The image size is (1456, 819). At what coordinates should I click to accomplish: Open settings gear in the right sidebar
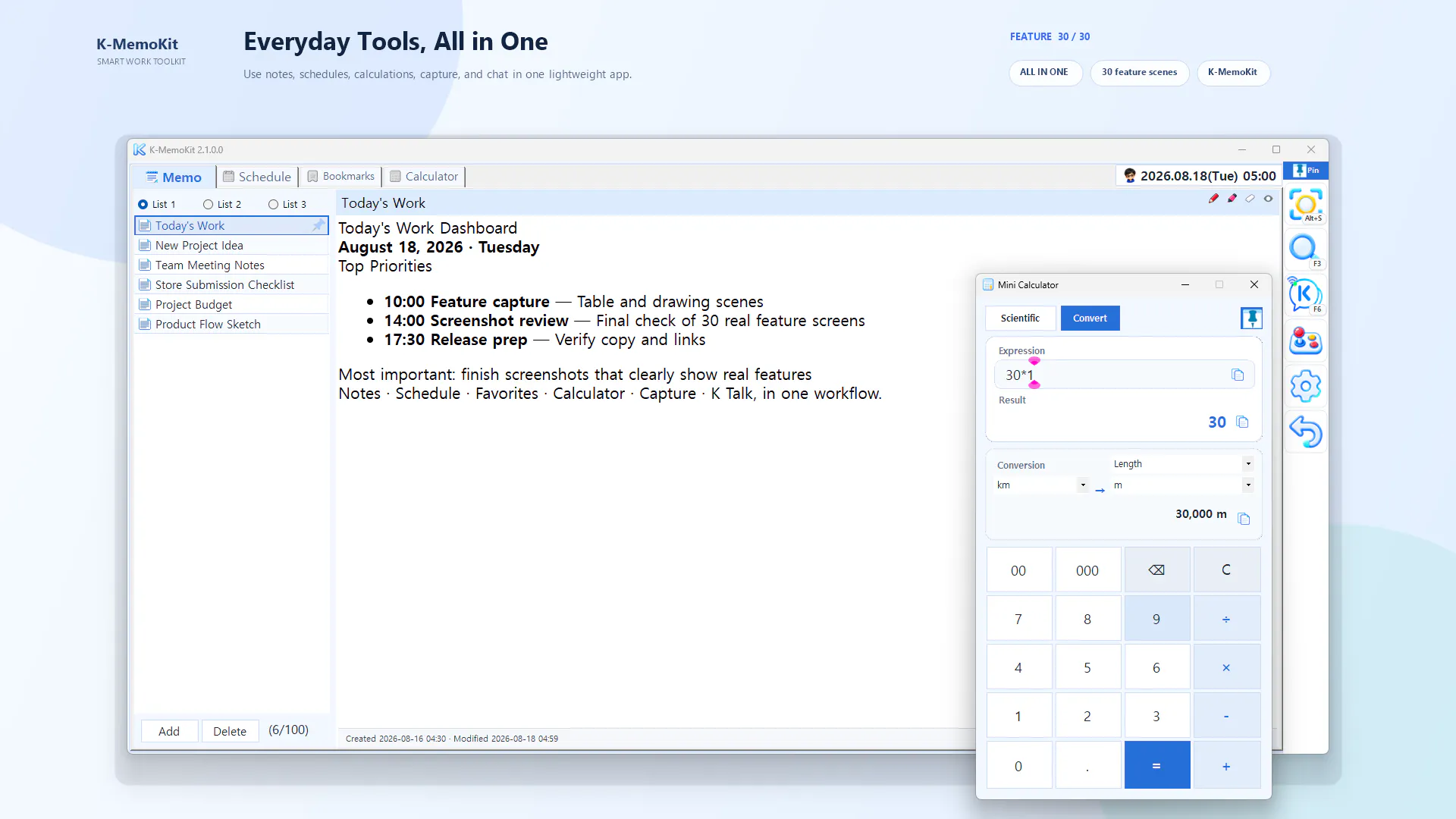tap(1306, 387)
